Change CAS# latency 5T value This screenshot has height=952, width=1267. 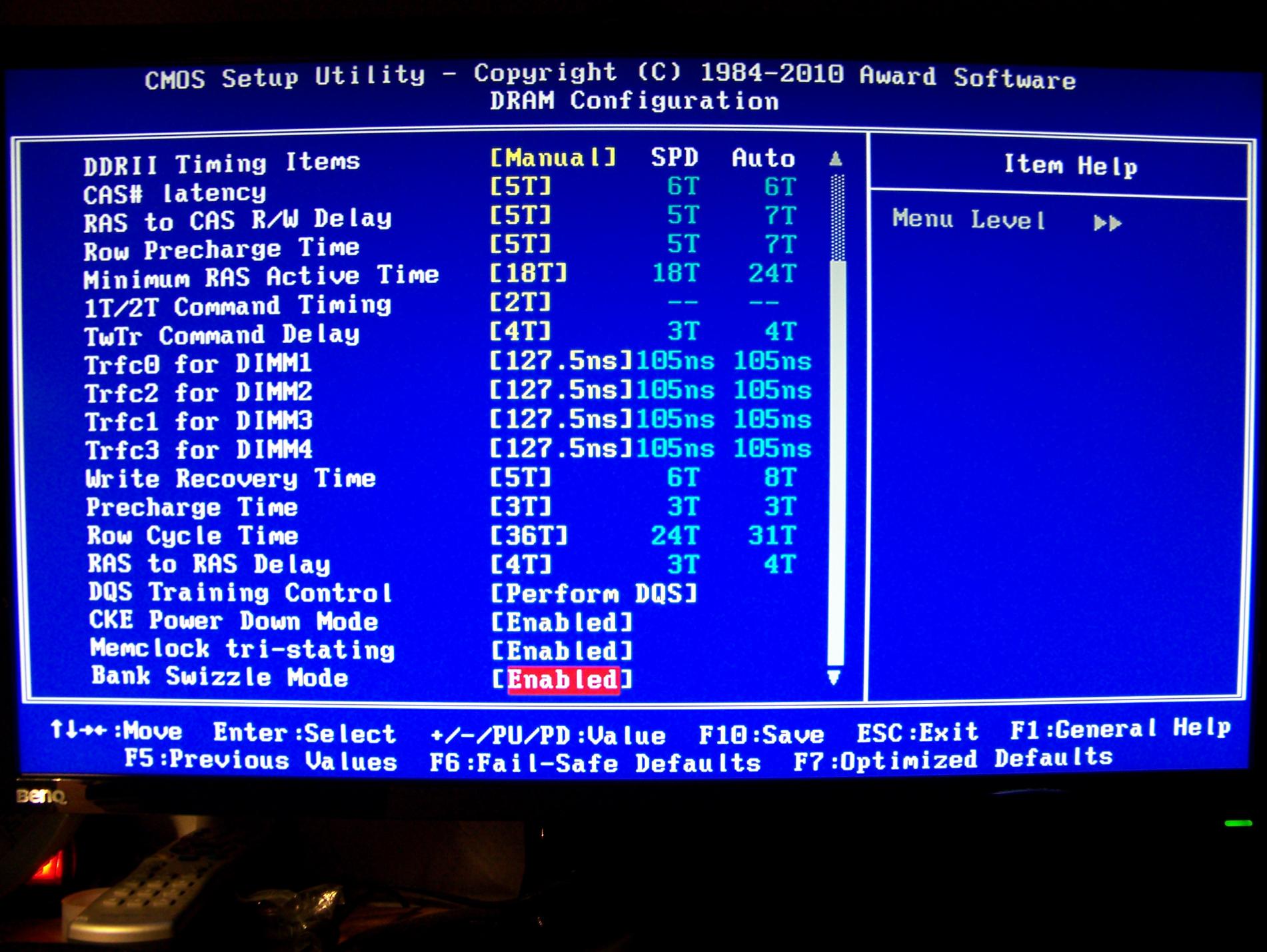(521, 187)
